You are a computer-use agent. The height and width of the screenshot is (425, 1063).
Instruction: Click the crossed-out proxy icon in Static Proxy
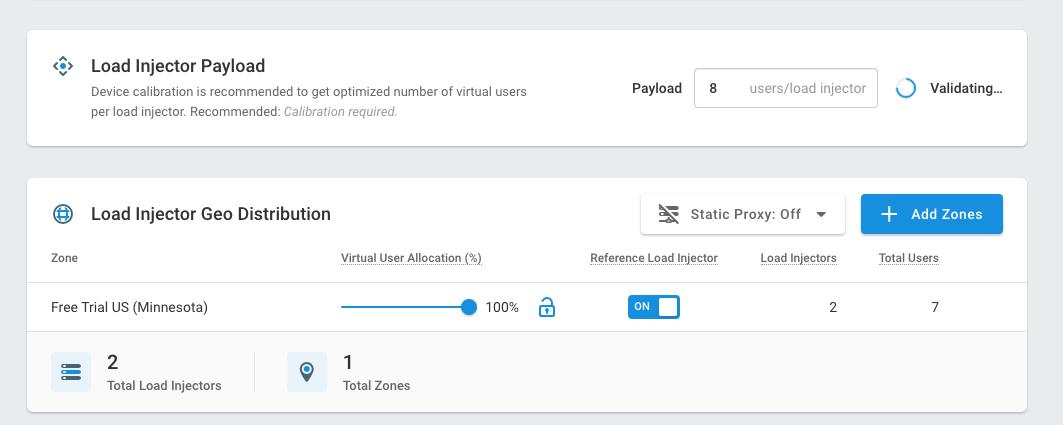[669, 214]
